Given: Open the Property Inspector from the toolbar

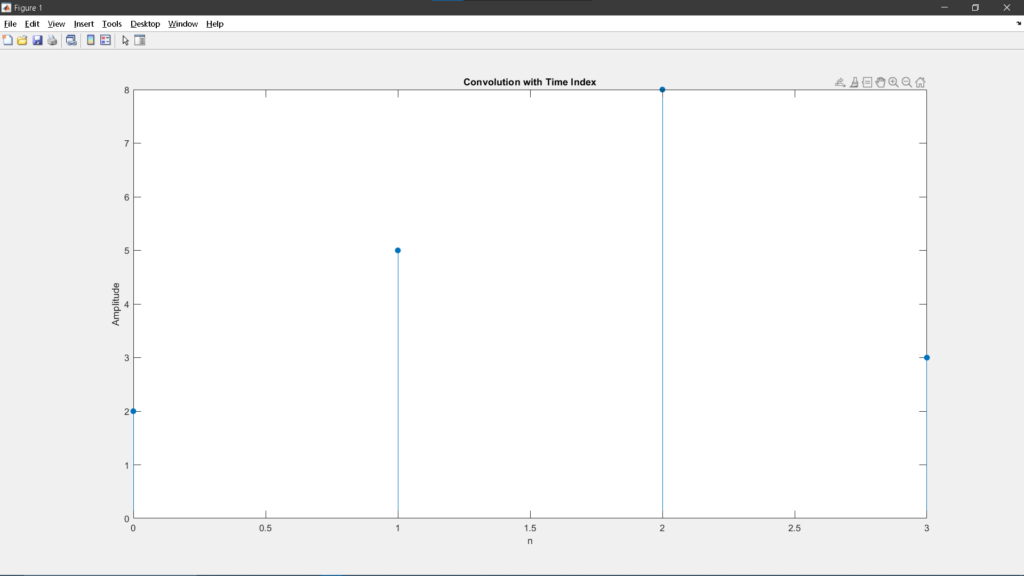Looking at the screenshot, I should coord(140,40).
